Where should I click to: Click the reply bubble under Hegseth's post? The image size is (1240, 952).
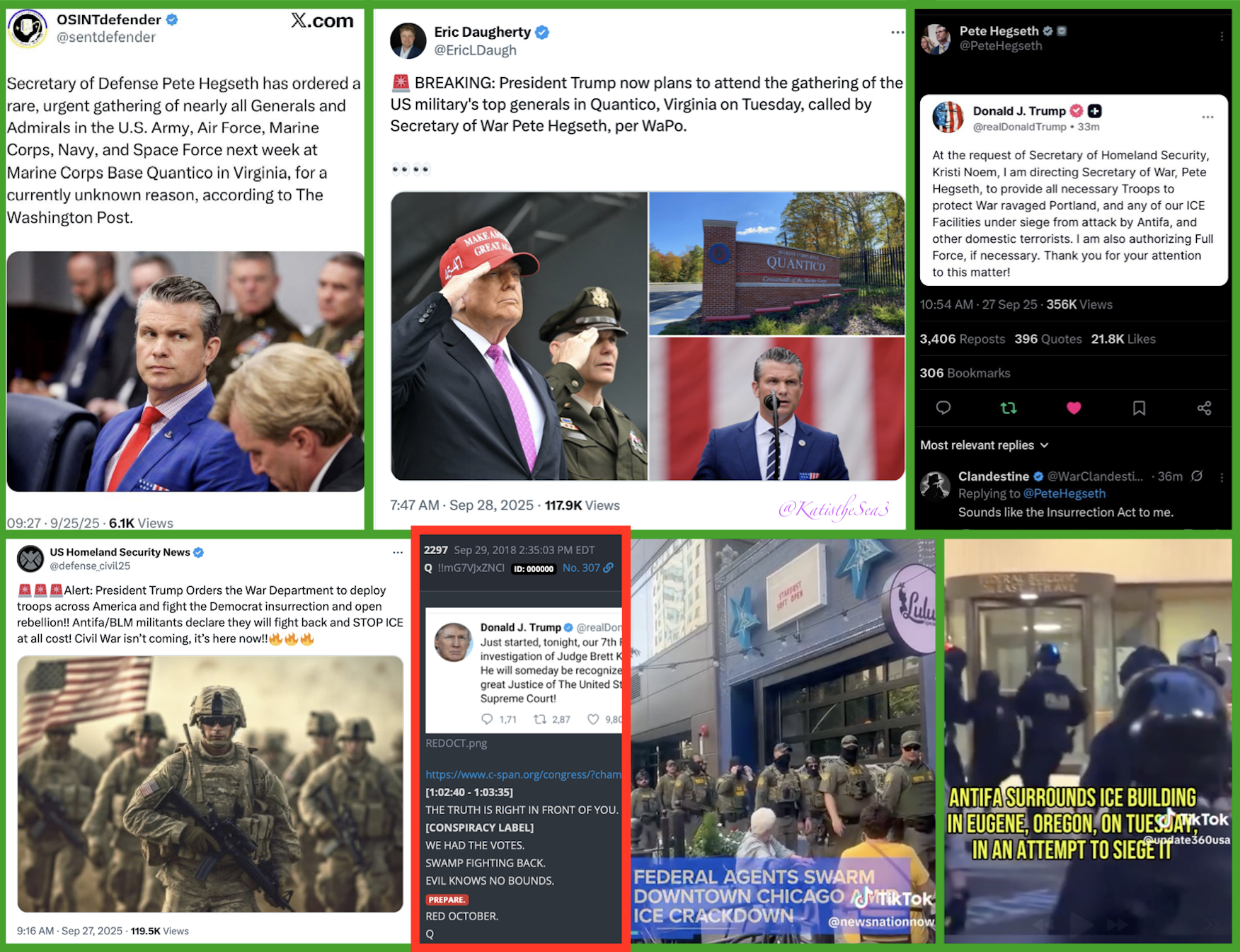[x=943, y=408]
